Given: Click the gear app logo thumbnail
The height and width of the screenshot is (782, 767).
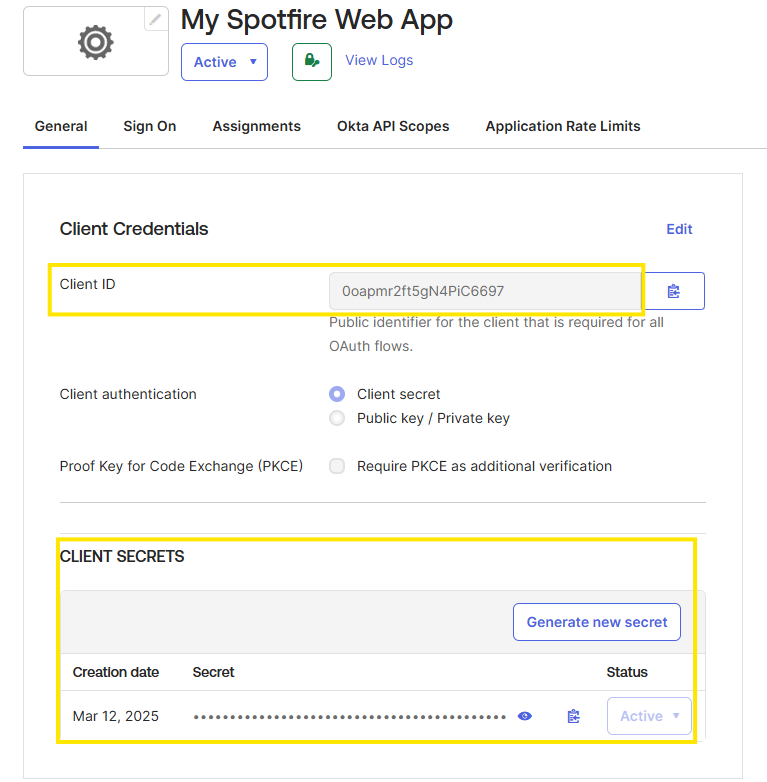Looking at the screenshot, I should (96, 41).
